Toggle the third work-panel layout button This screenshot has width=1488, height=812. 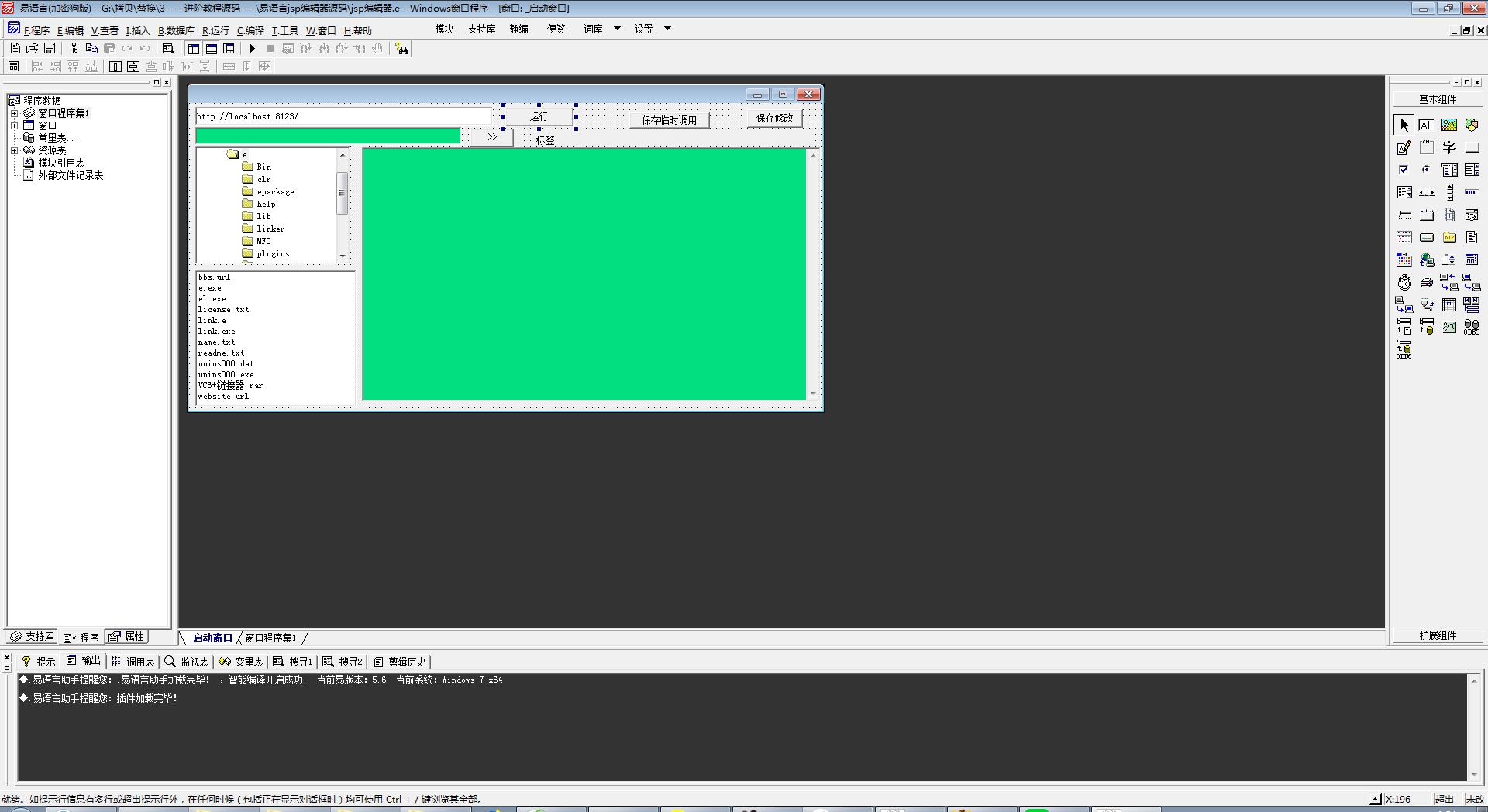point(229,48)
